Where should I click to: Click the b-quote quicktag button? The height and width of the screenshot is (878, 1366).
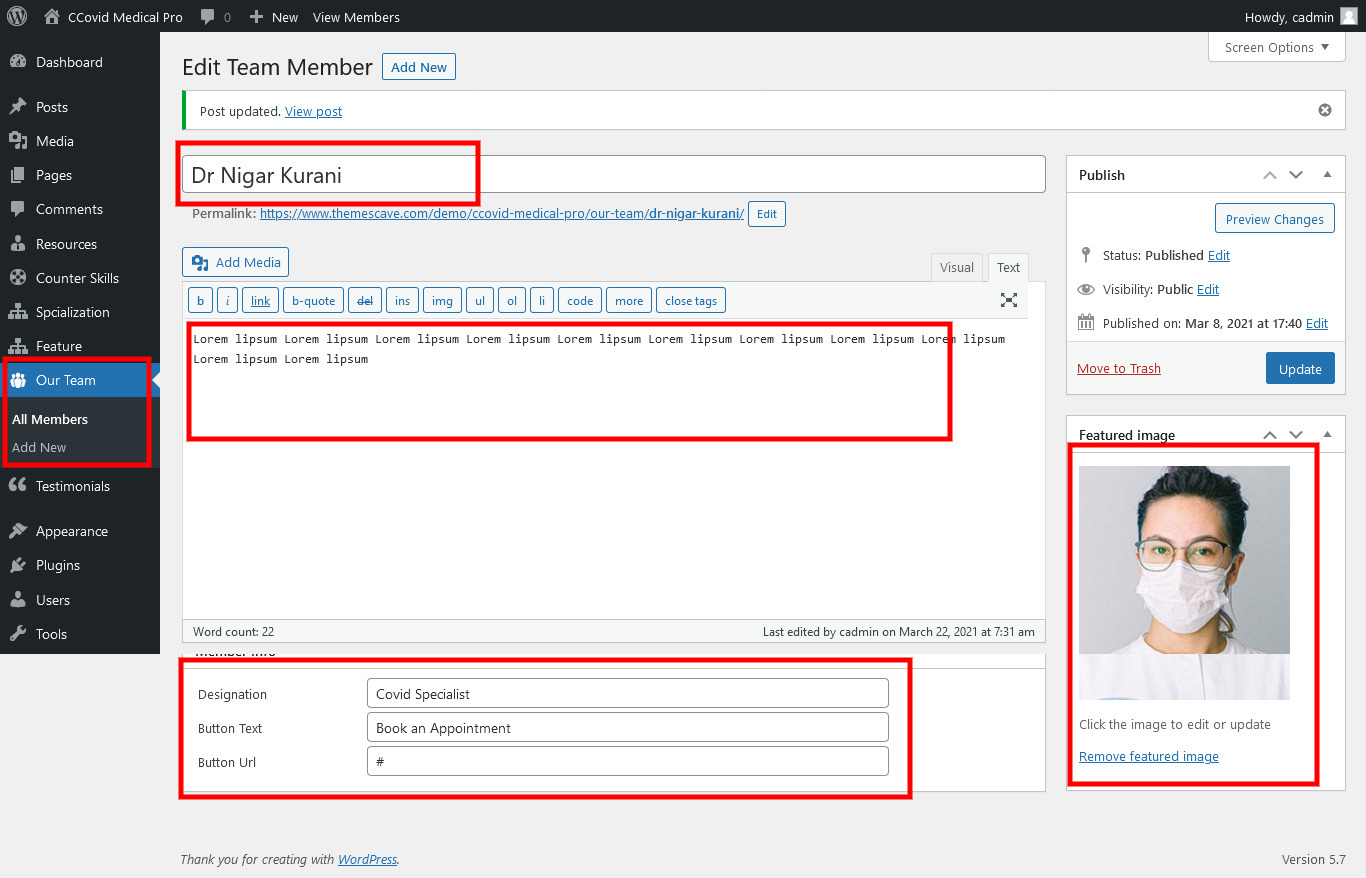pos(313,300)
